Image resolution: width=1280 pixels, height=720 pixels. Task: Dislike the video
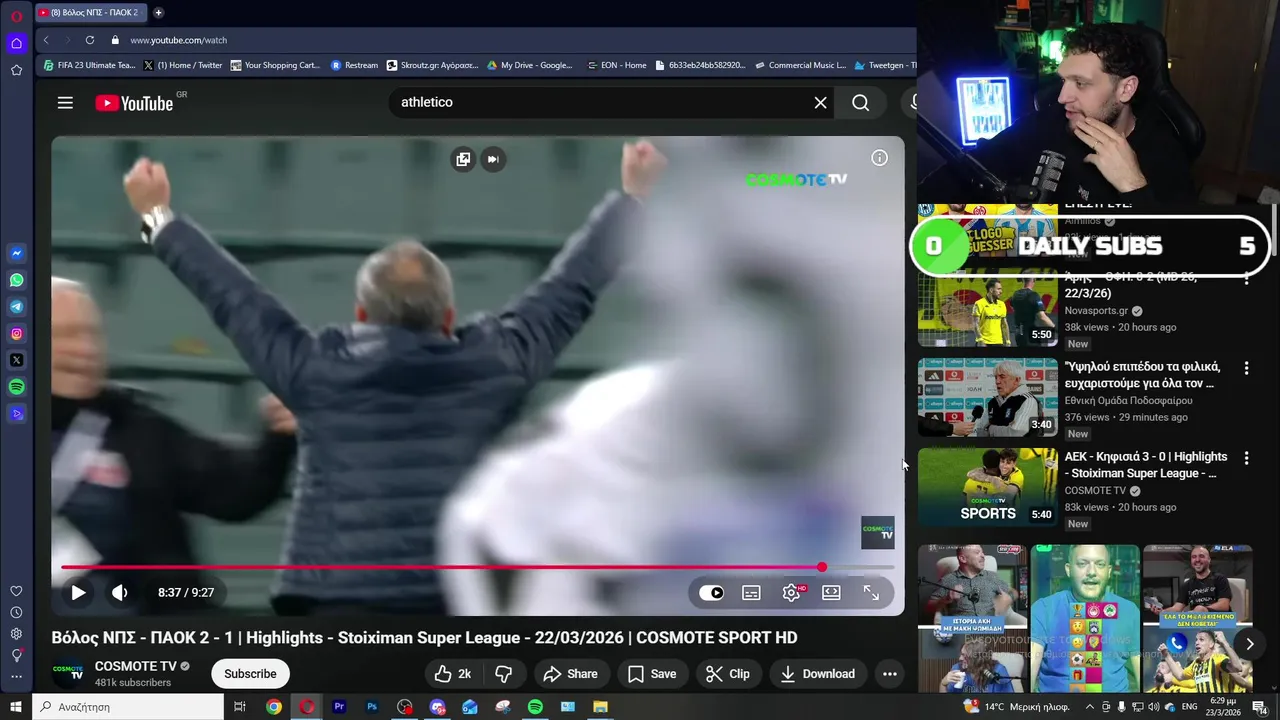click(504, 674)
